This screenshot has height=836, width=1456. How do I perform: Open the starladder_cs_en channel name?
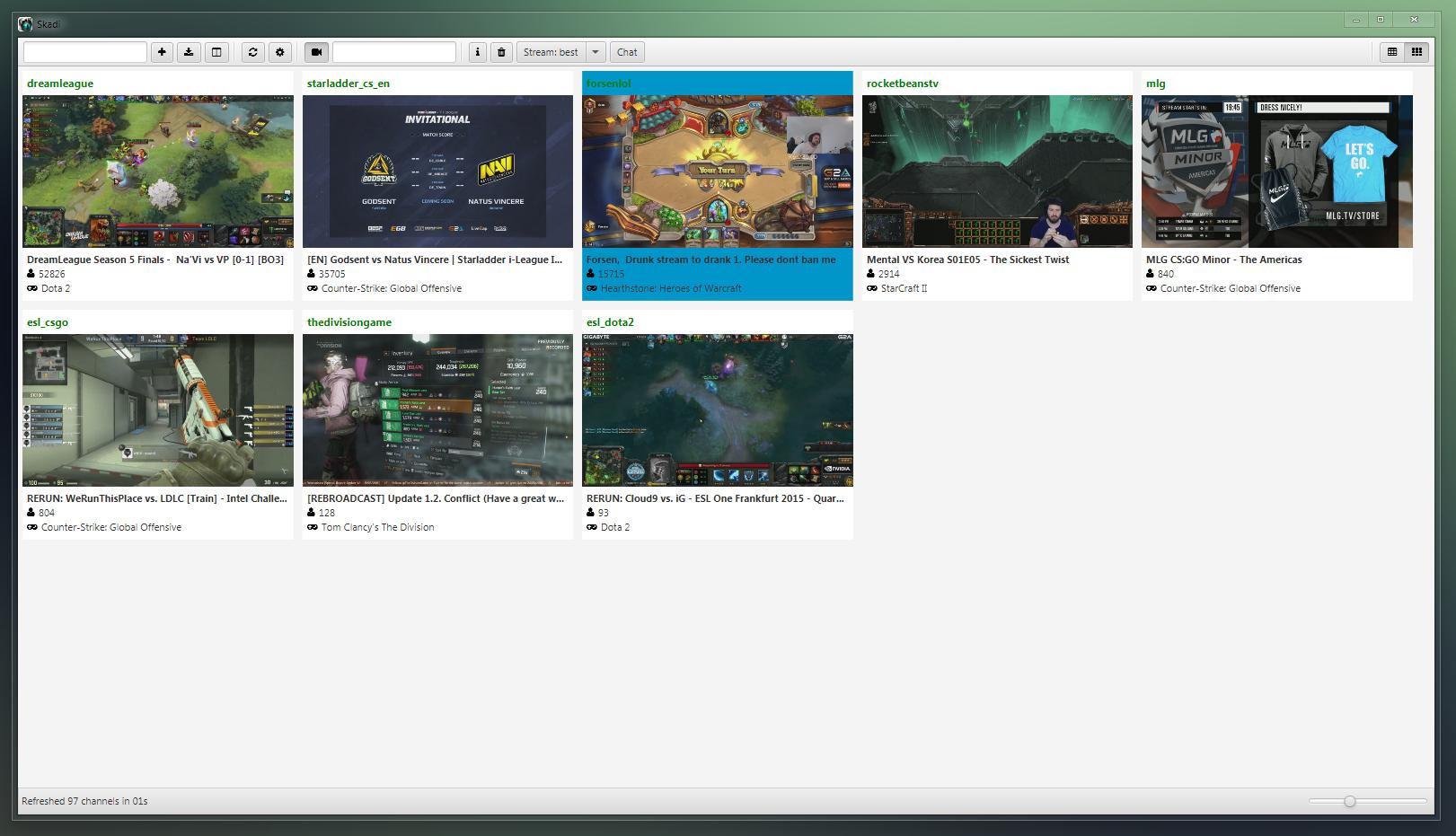click(349, 84)
